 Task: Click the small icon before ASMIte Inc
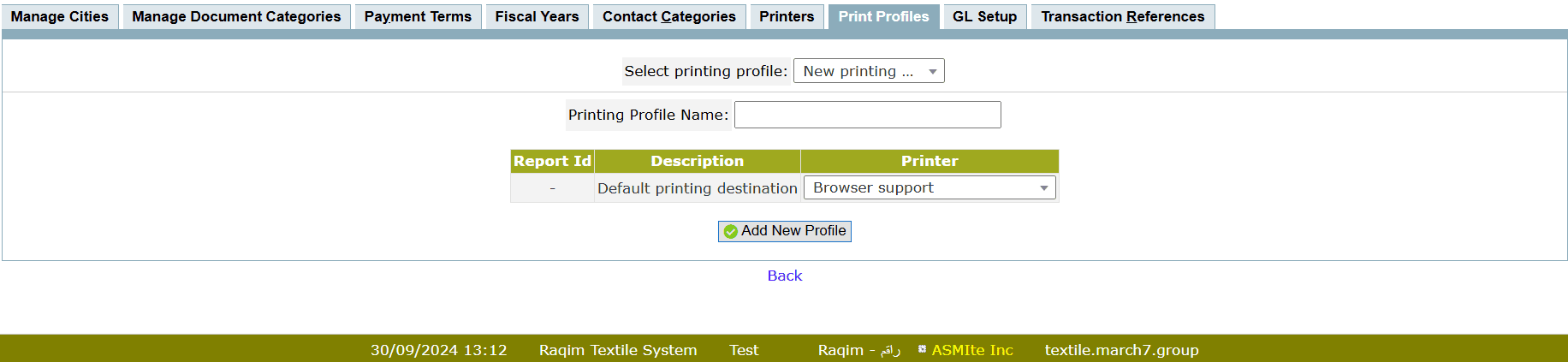point(922,349)
